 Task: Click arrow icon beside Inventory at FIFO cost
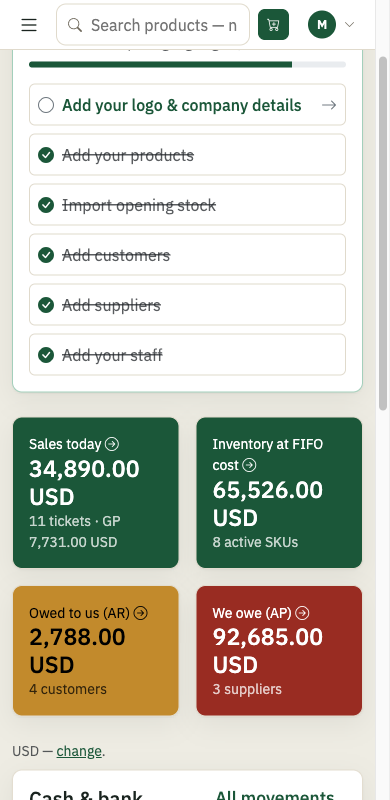pos(249,465)
